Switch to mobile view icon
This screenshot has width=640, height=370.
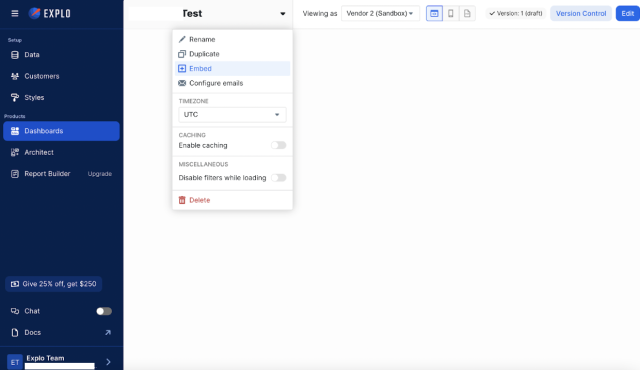(451, 13)
